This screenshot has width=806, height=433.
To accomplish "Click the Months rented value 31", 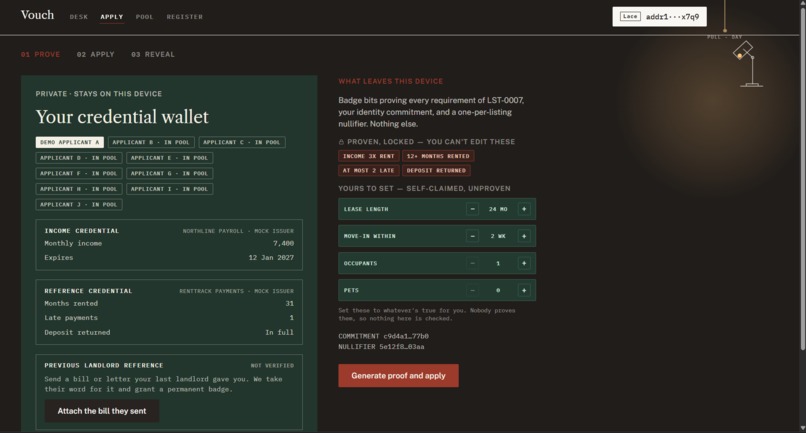I will (x=290, y=303).
